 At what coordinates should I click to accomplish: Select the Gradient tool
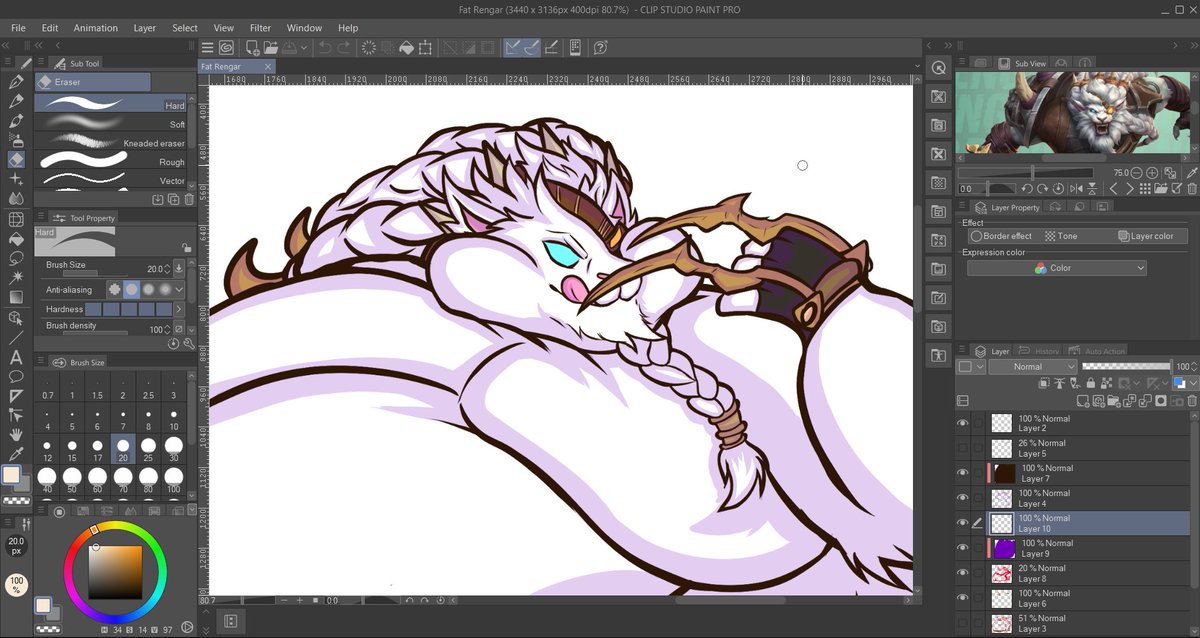pyautogui.click(x=16, y=298)
